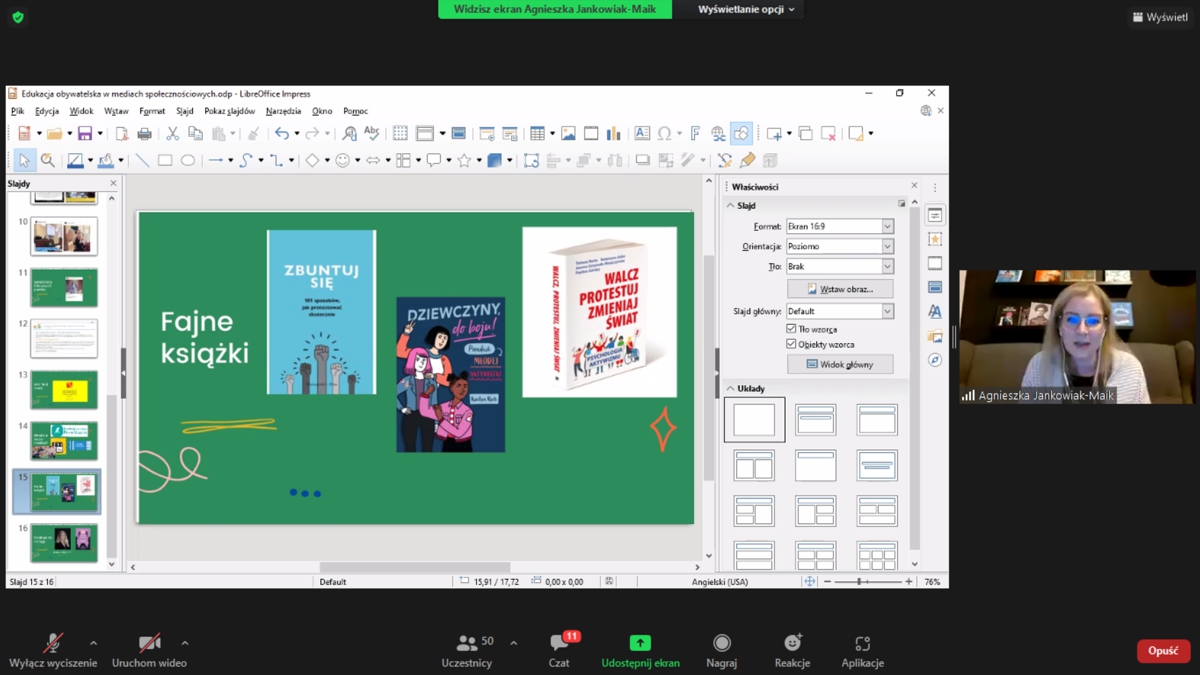Insert a hyperlink using the globe-link icon

(x=718, y=134)
